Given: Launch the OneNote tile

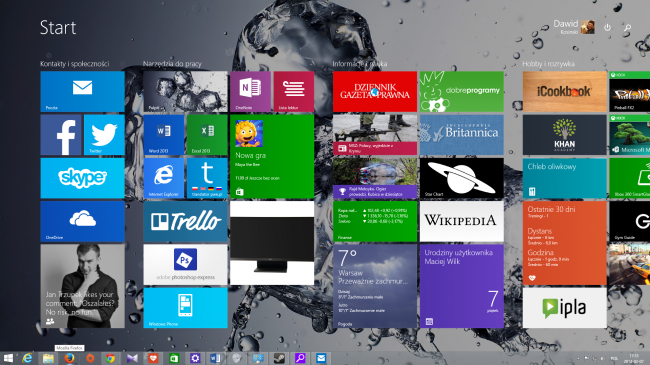Looking at the screenshot, I should click(x=250, y=92).
